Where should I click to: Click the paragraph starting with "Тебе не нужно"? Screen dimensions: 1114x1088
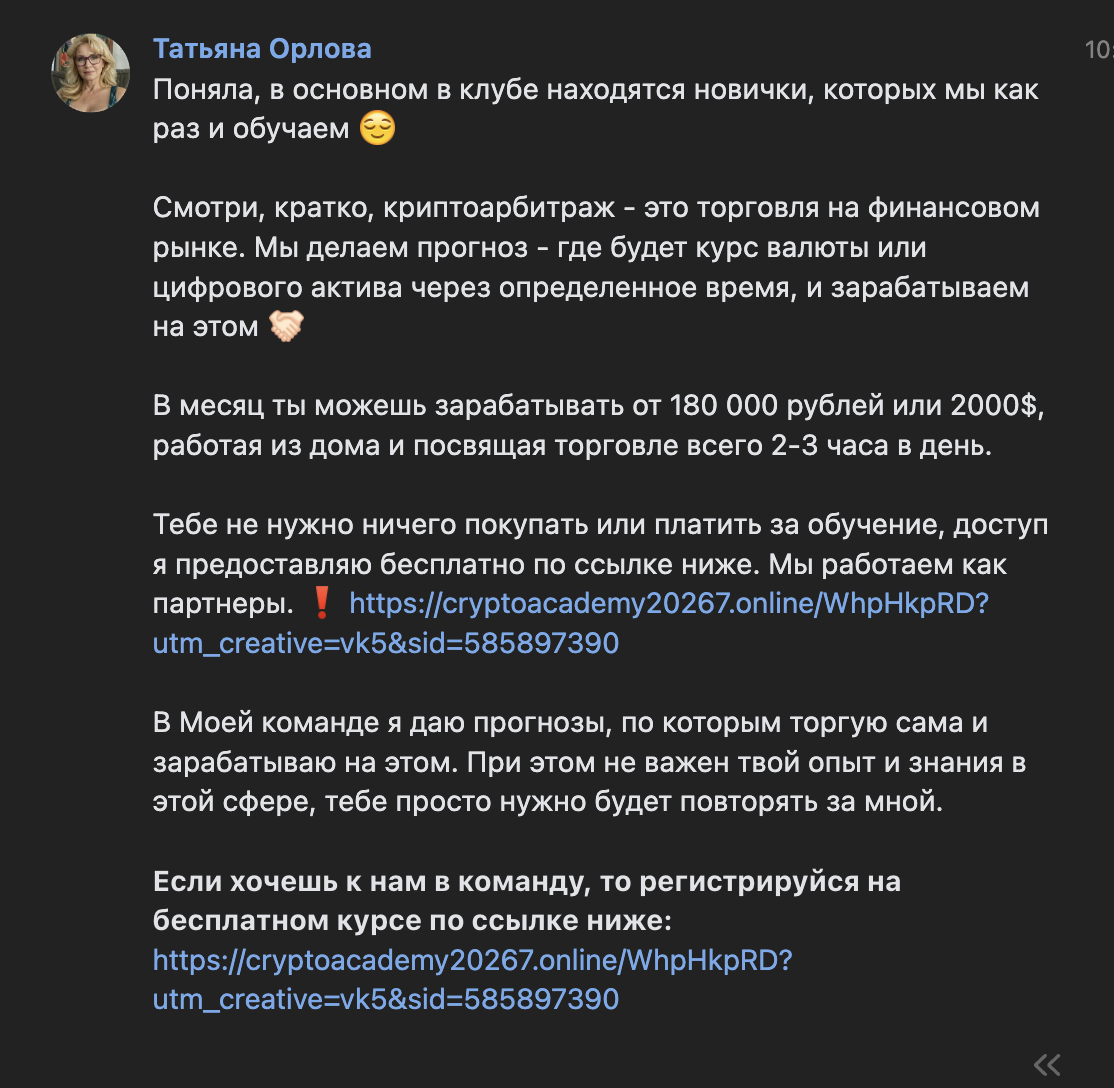click(x=600, y=525)
